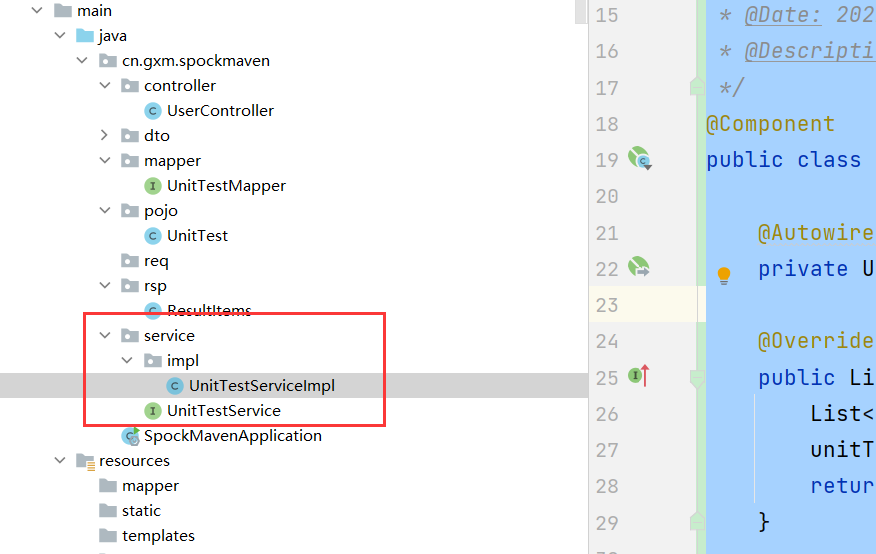Click the Spring bean gutter icon on line 19
The height and width of the screenshot is (554, 876).
click(x=639, y=158)
